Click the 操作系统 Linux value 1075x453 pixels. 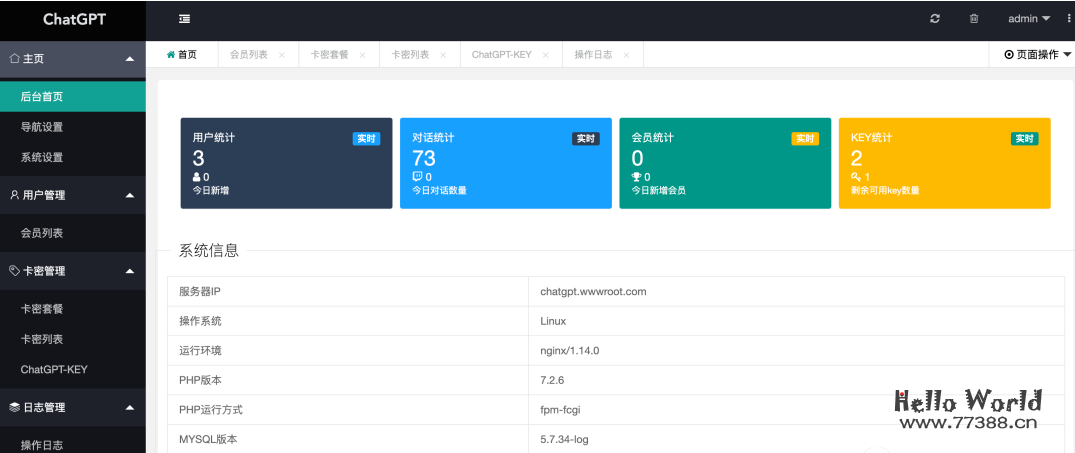click(553, 321)
